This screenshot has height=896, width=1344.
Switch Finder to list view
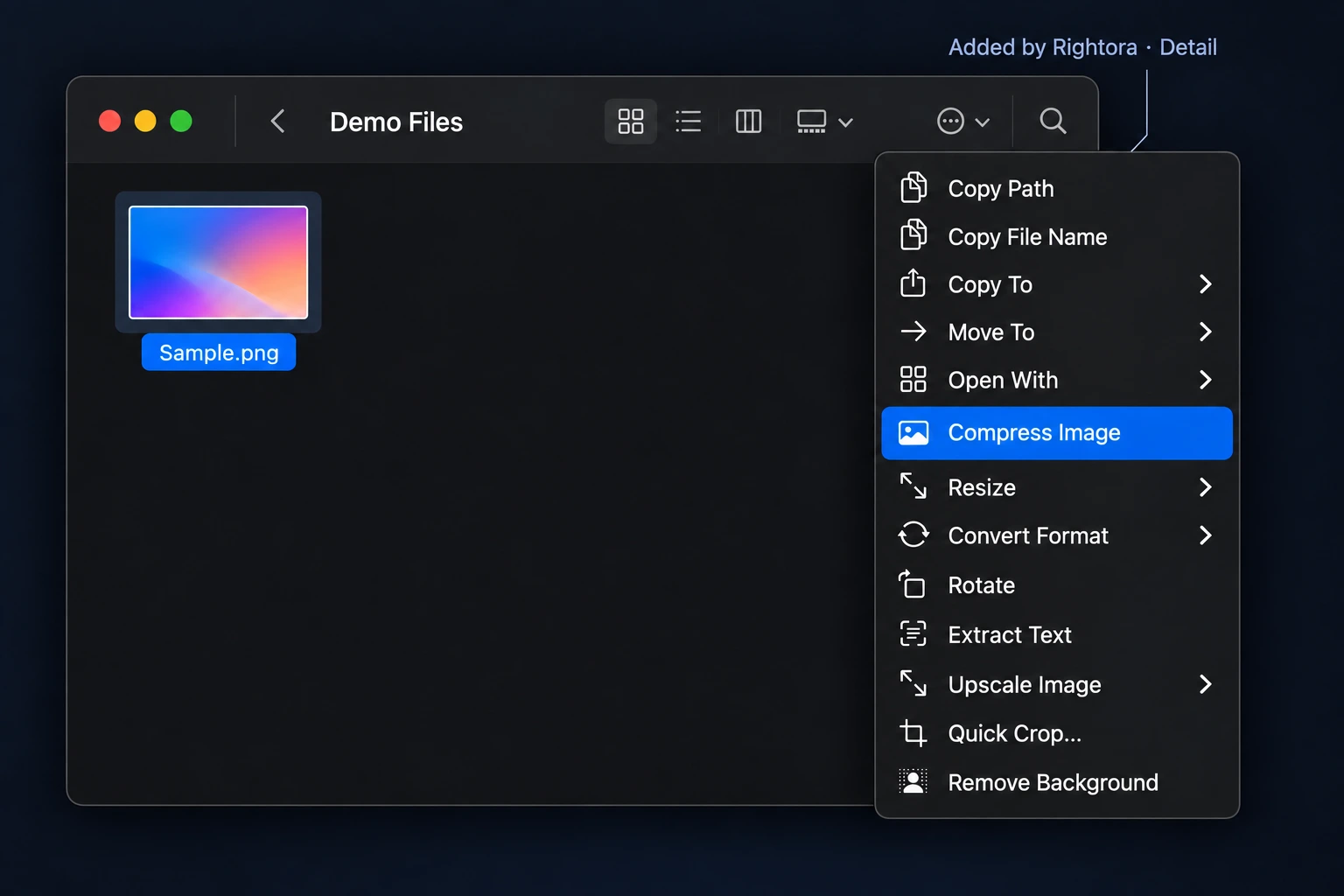[x=689, y=121]
